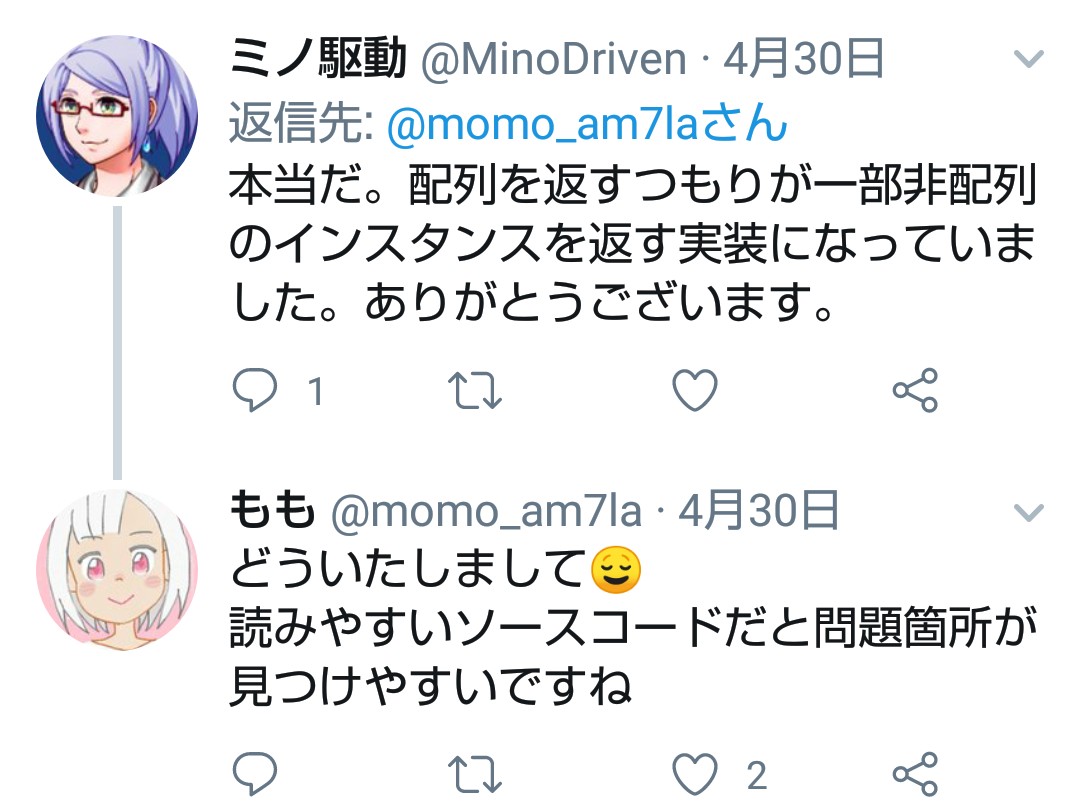Open ミノ駆動's profile avatar
The image size is (1080, 809).
[x=117, y=116]
